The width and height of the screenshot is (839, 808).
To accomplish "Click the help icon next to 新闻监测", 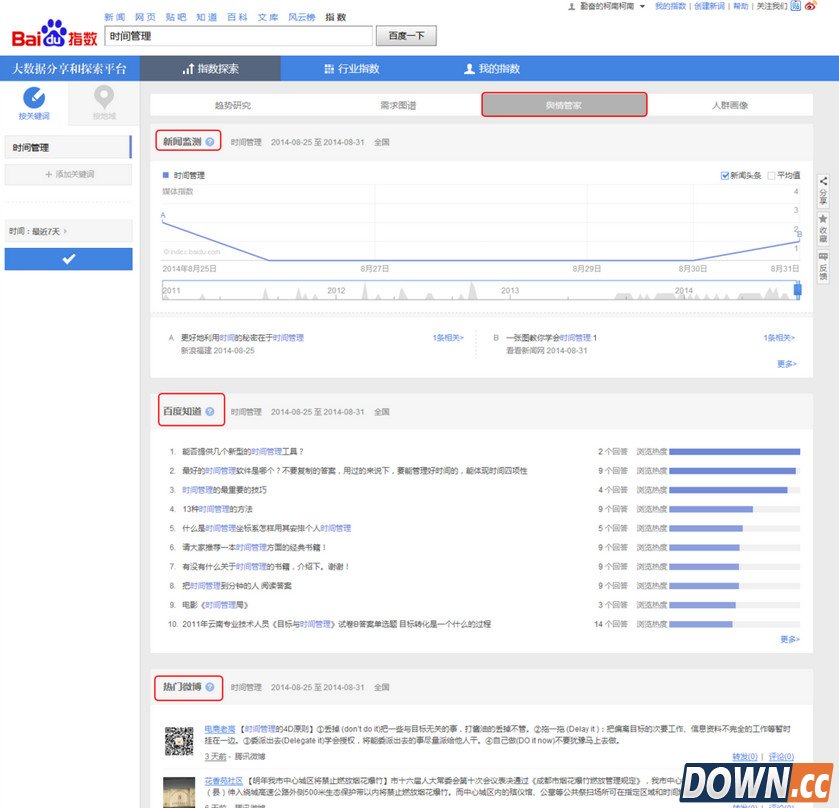I will pos(212,141).
